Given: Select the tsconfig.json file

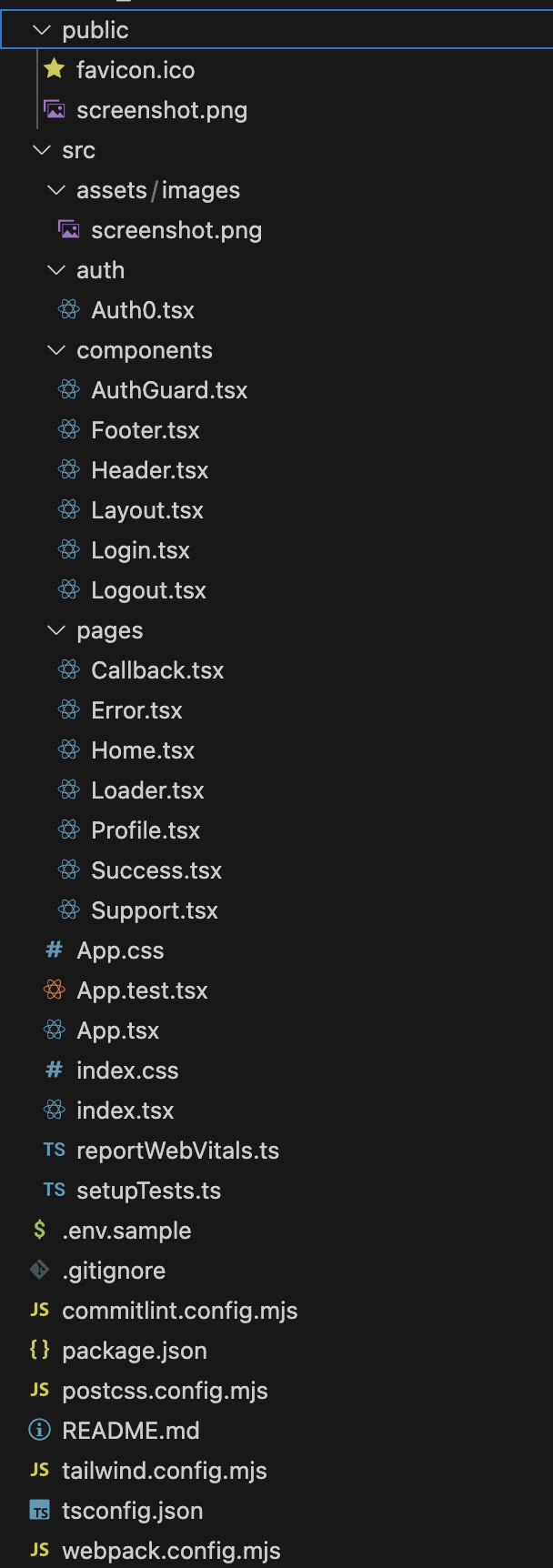Looking at the screenshot, I should pos(132,1511).
